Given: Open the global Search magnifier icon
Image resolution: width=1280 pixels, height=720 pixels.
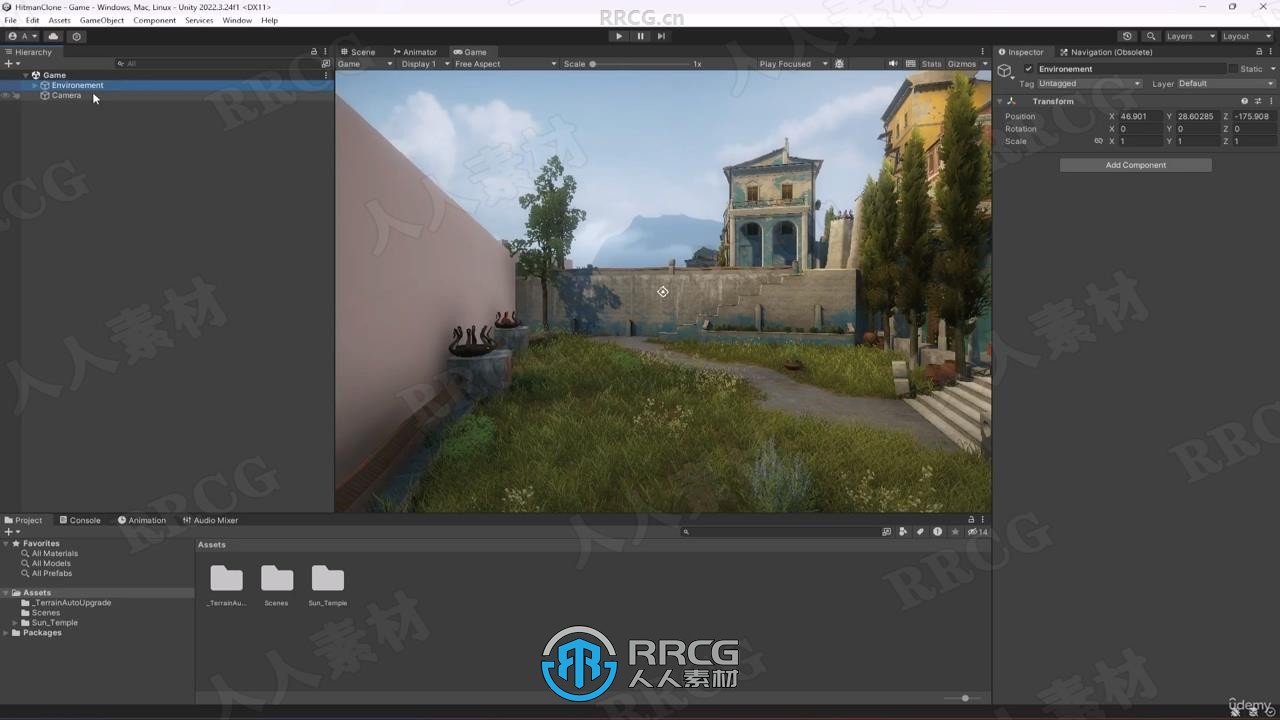Looking at the screenshot, I should coord(1151,36).
